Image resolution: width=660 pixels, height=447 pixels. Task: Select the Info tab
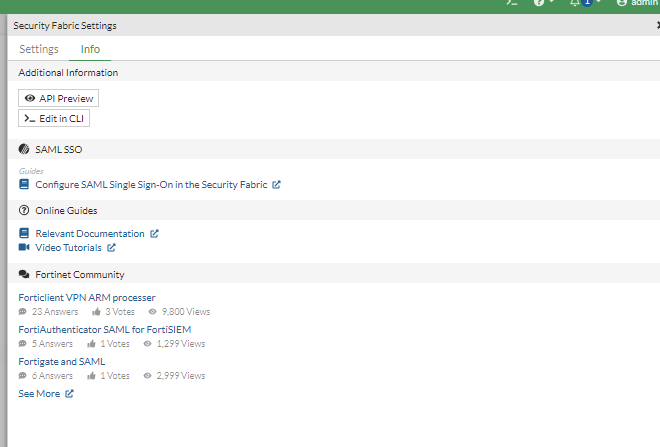coord(90,49)
